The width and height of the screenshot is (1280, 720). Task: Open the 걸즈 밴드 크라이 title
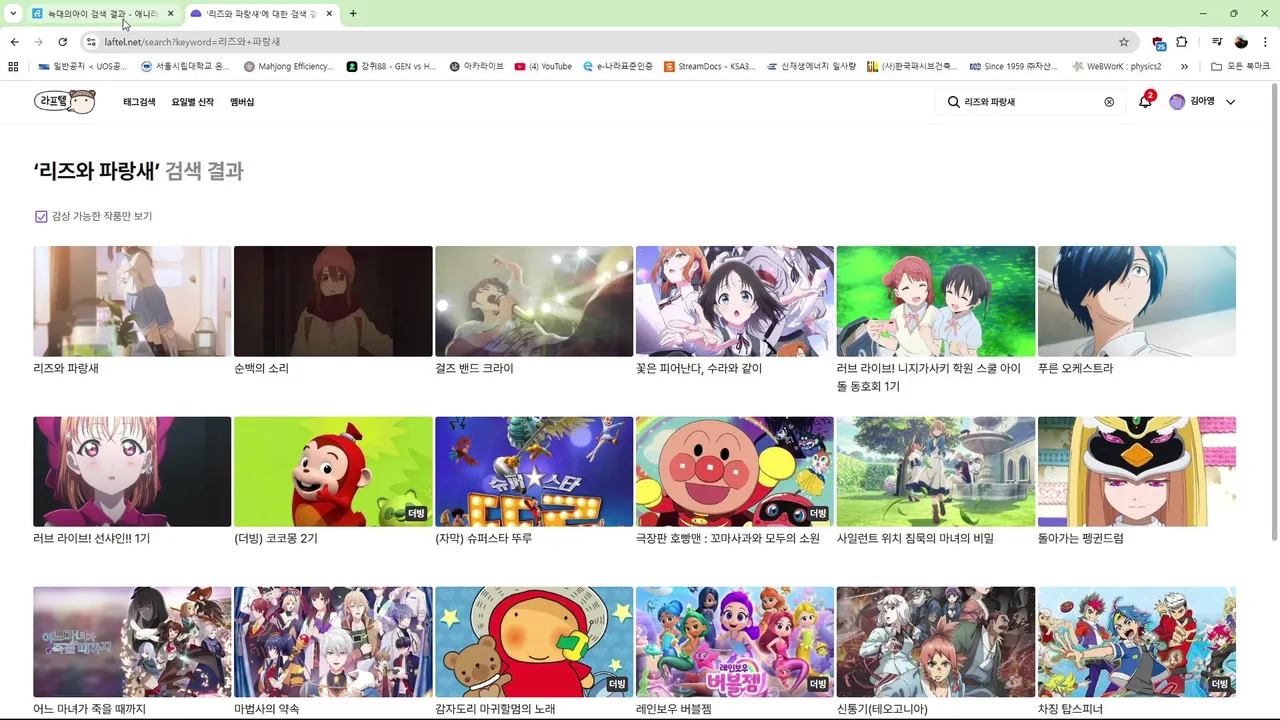pyautogui.click(x=474, y=368)
